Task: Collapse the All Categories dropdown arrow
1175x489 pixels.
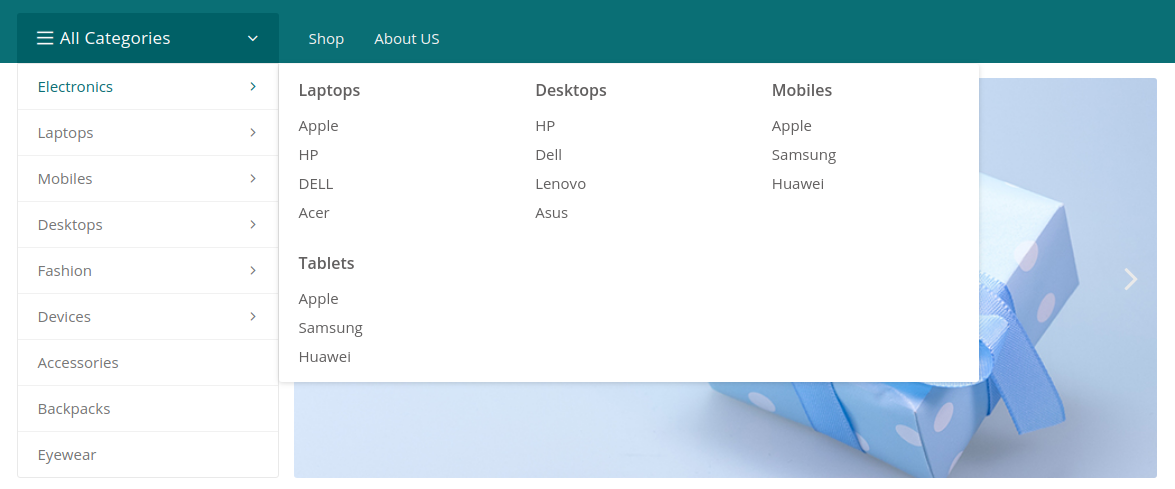Action: point(253,38)
